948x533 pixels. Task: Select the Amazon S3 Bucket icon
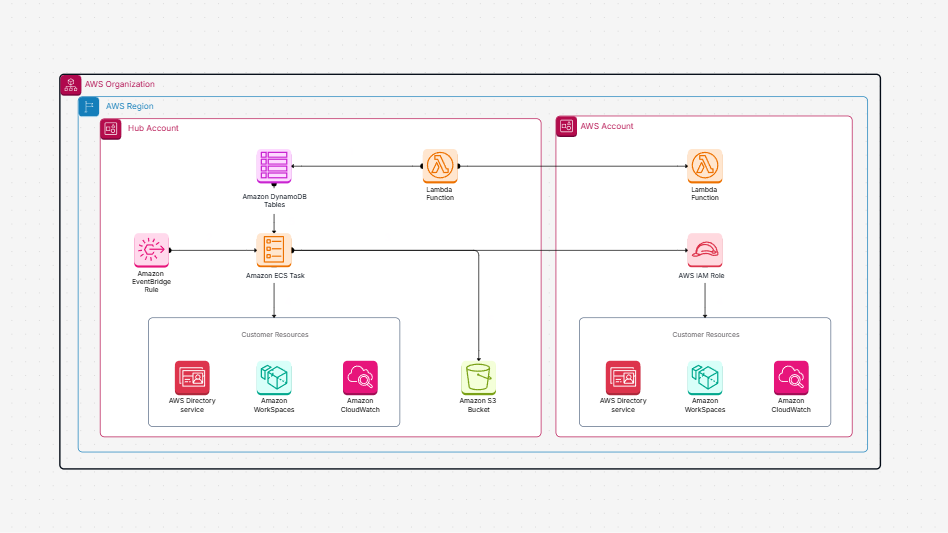tap(478, 378)
